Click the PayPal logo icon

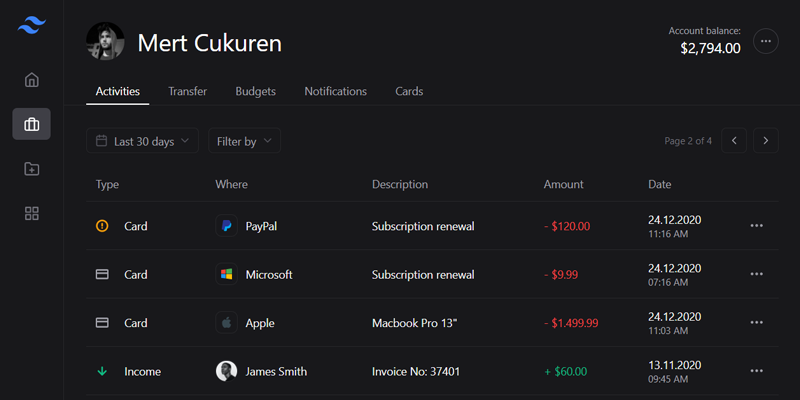coord(226,226)
